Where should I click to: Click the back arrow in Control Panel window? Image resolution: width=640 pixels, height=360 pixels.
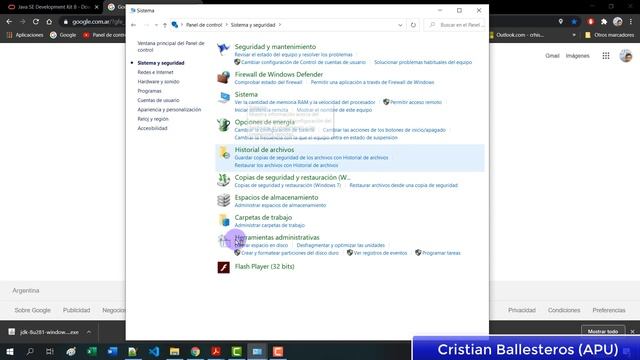point(133,25)
